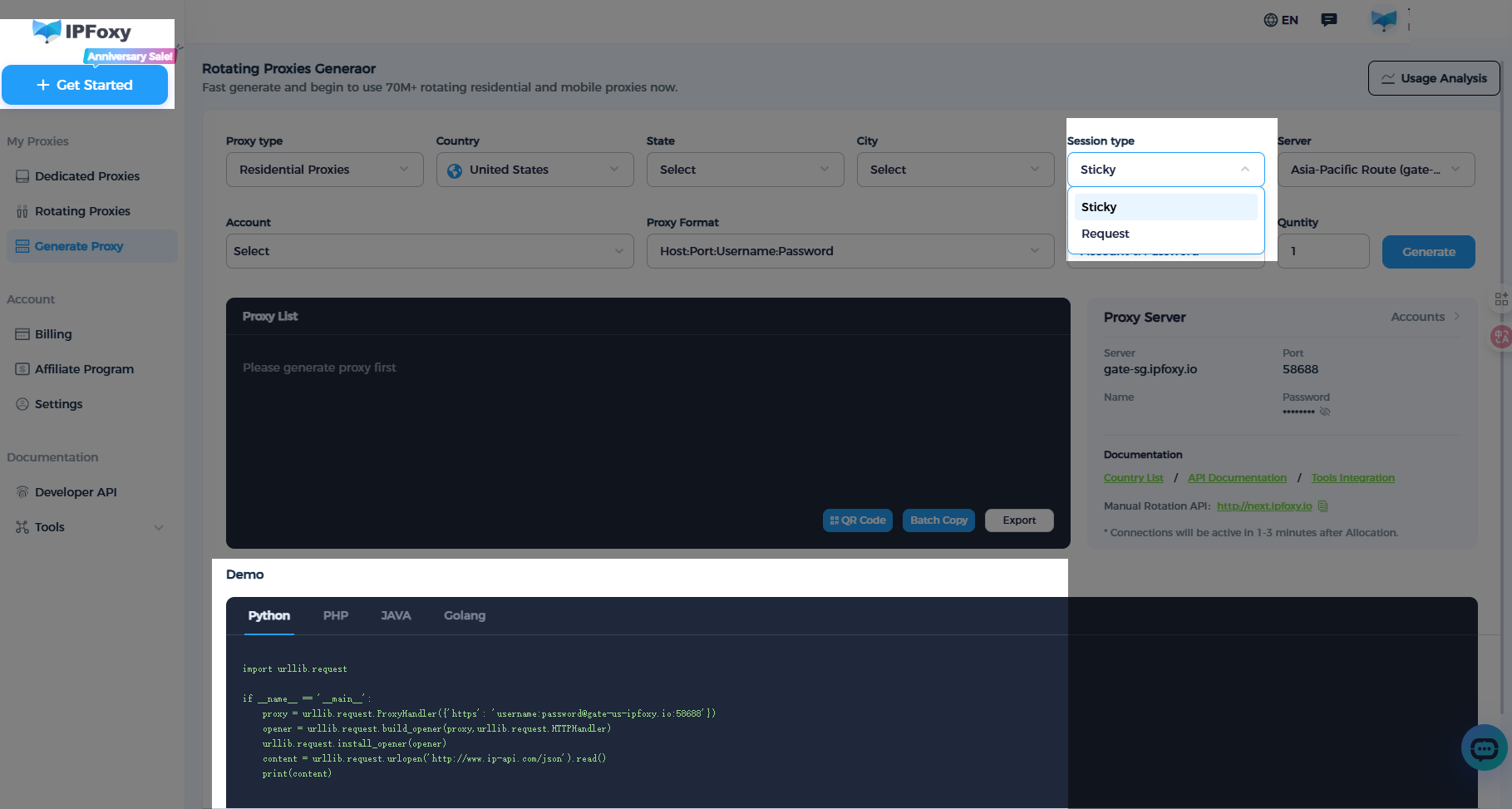Click the IPFoxy logo
The width and height of the screenshot is (1512, 809).
[81, 32]
